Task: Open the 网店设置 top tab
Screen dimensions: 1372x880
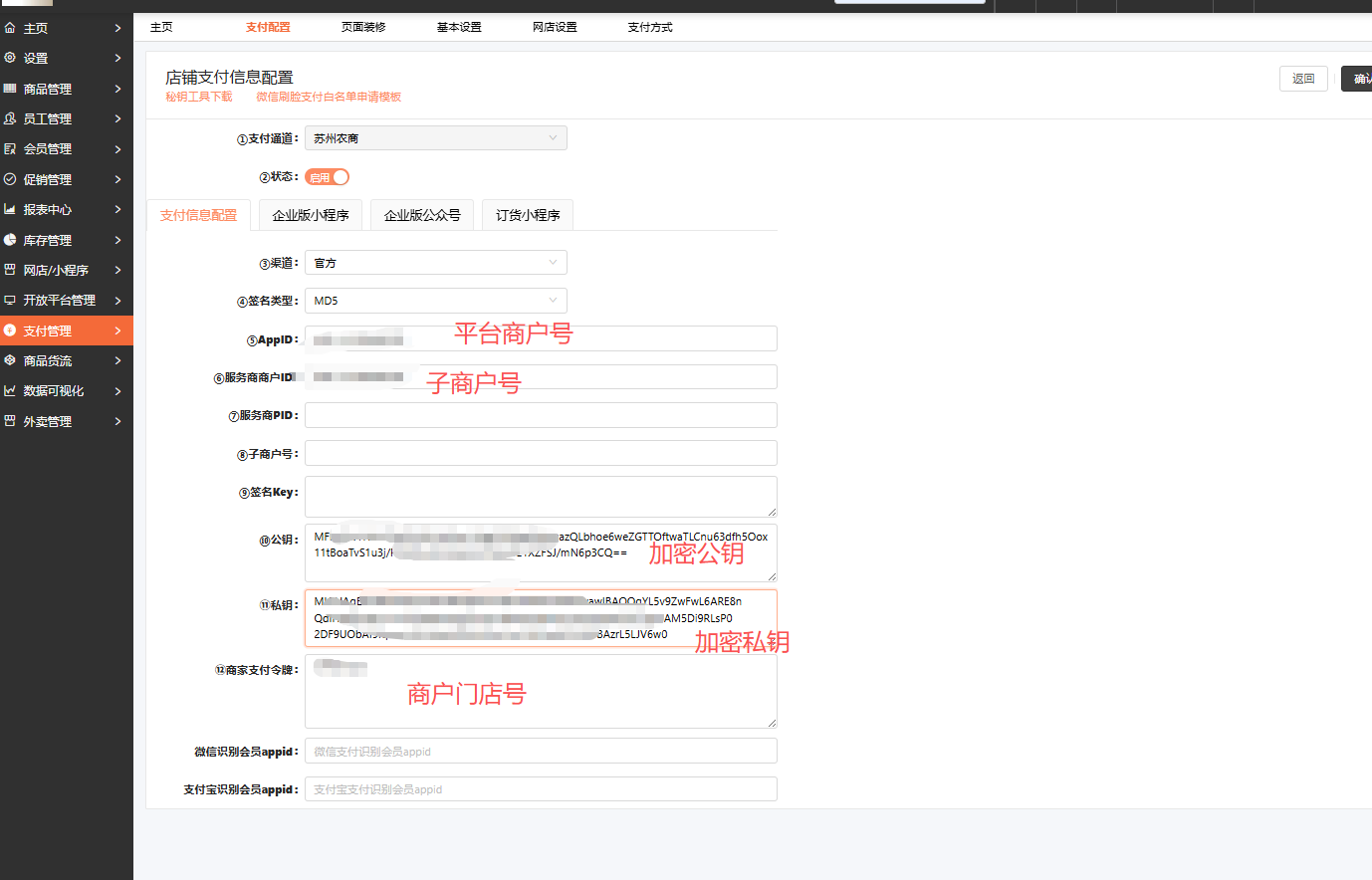Action: pyautogui.click(x=555, y=27)
